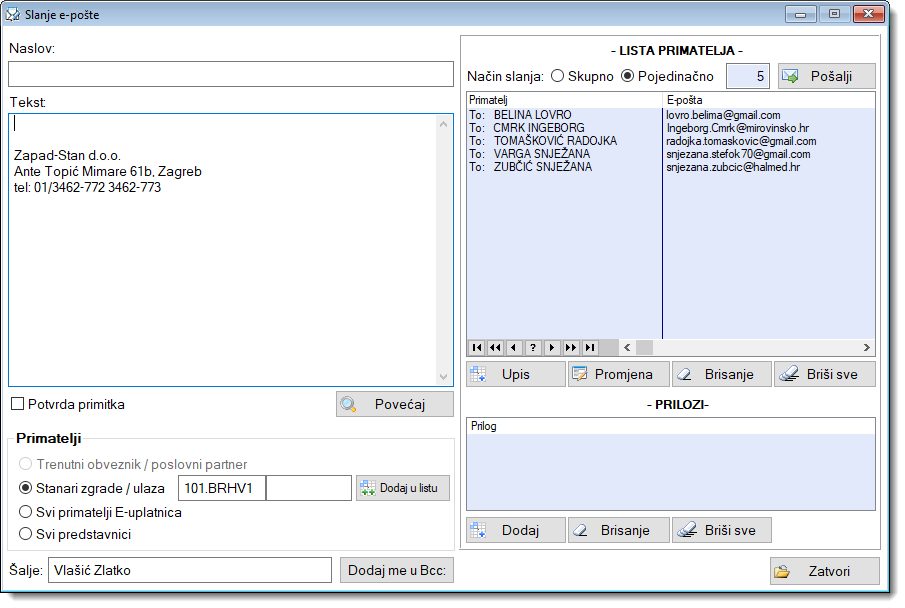Click Promjena to edit the recipient

[618, 374]
